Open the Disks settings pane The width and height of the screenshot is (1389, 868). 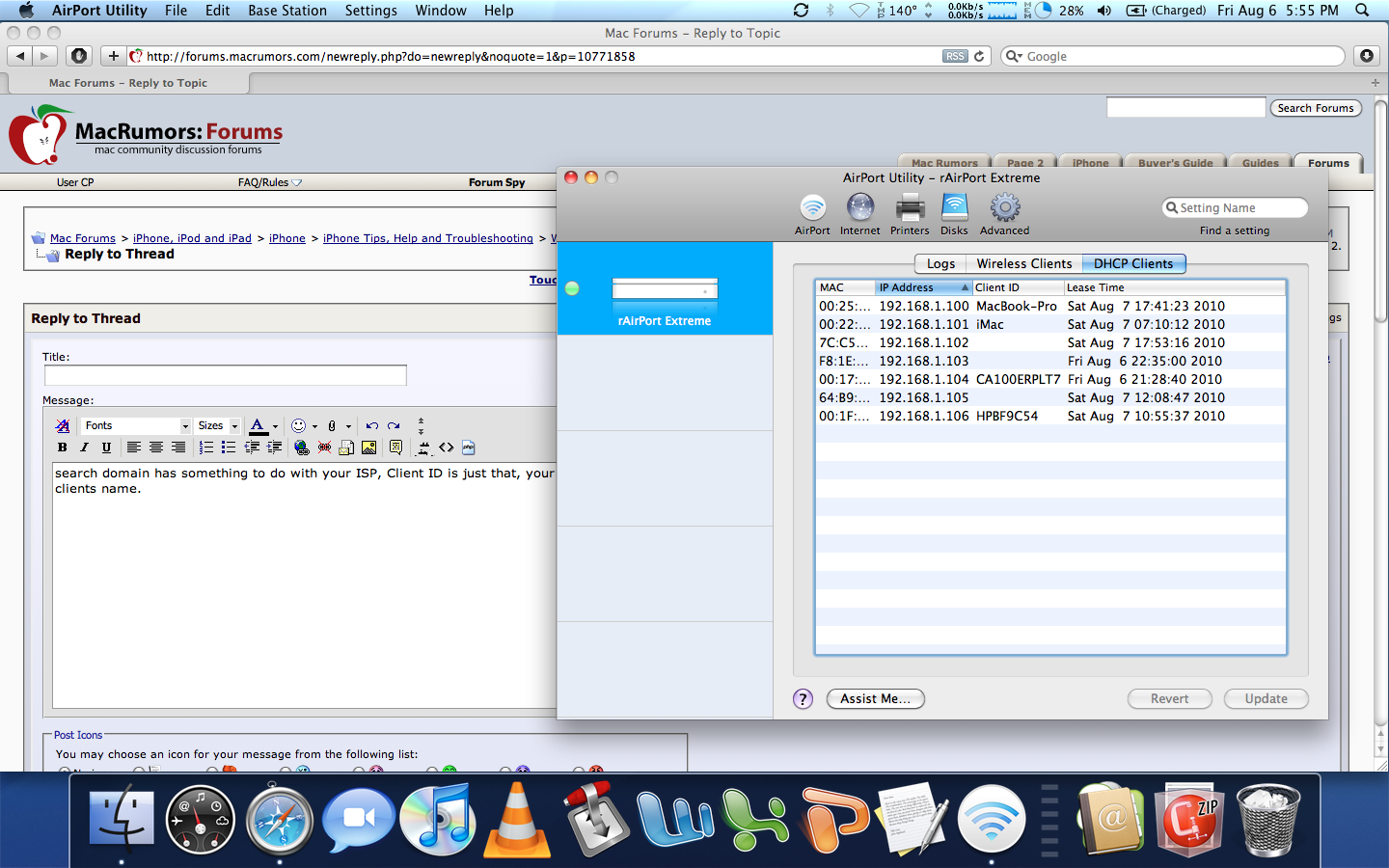click(954, 214)
